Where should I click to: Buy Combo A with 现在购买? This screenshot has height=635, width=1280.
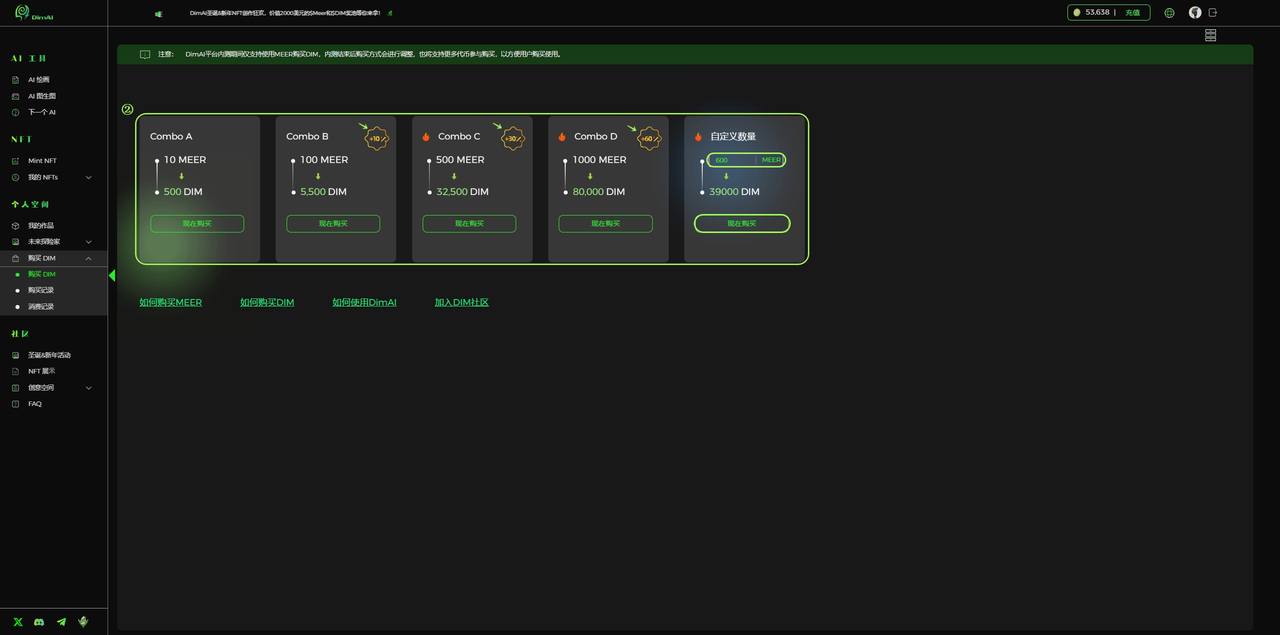(197, 224)
